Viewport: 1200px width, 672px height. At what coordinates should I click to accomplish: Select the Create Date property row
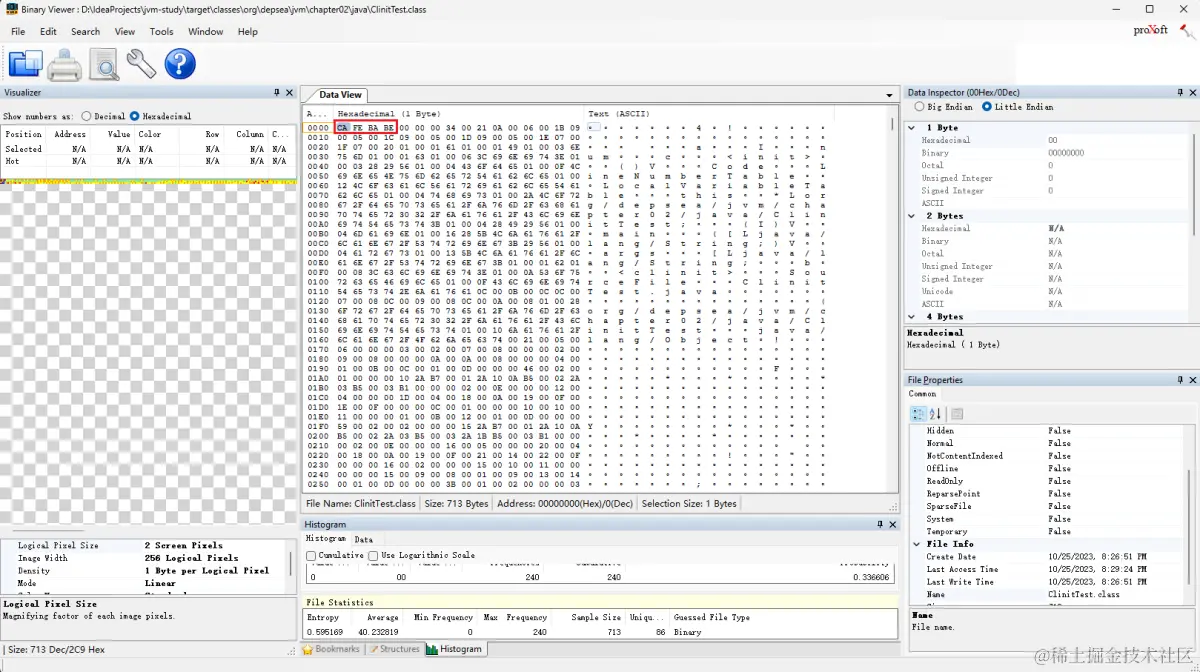[x=1050, y=557]
